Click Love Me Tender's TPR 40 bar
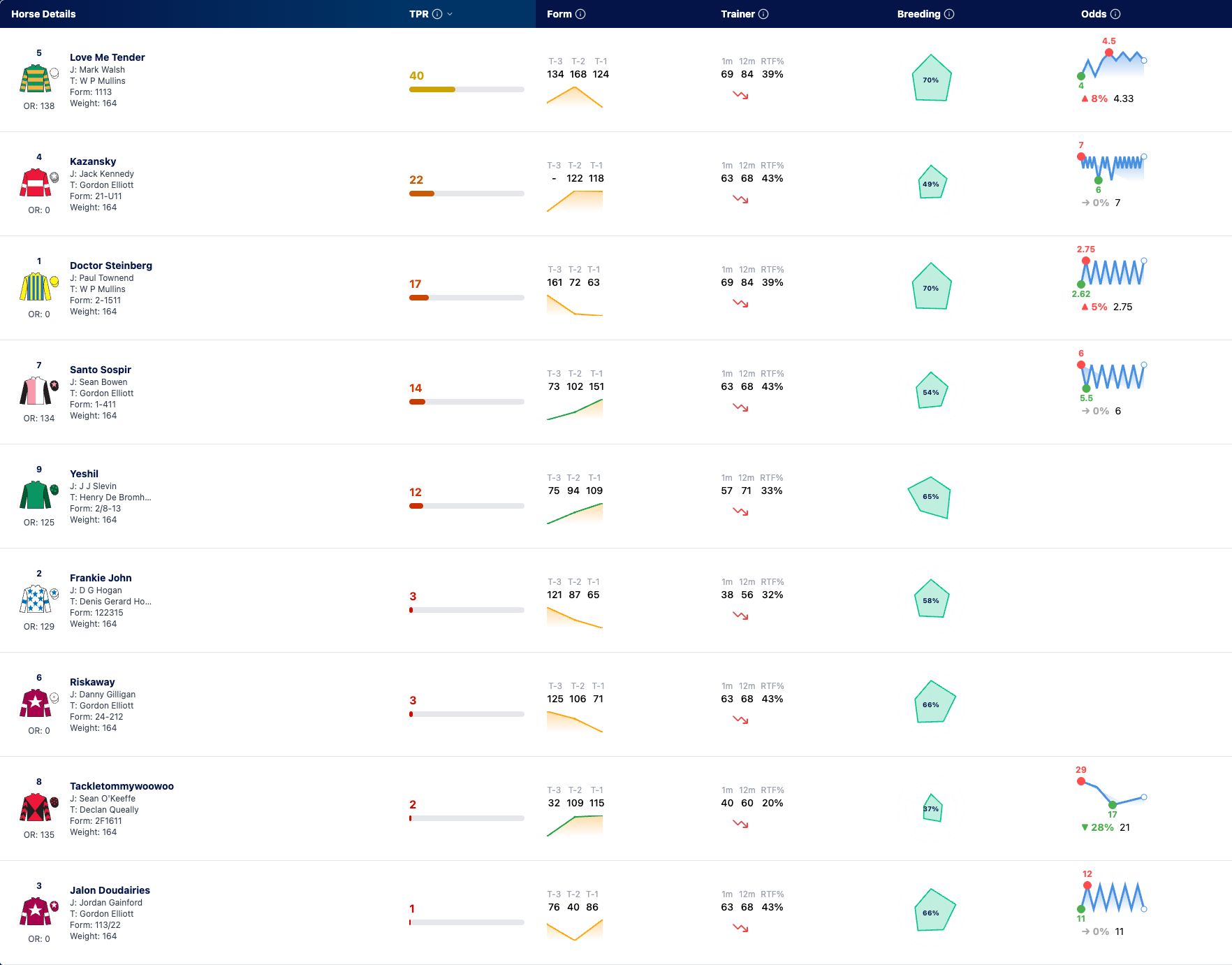1232x965 pixels. coord(467,89)
